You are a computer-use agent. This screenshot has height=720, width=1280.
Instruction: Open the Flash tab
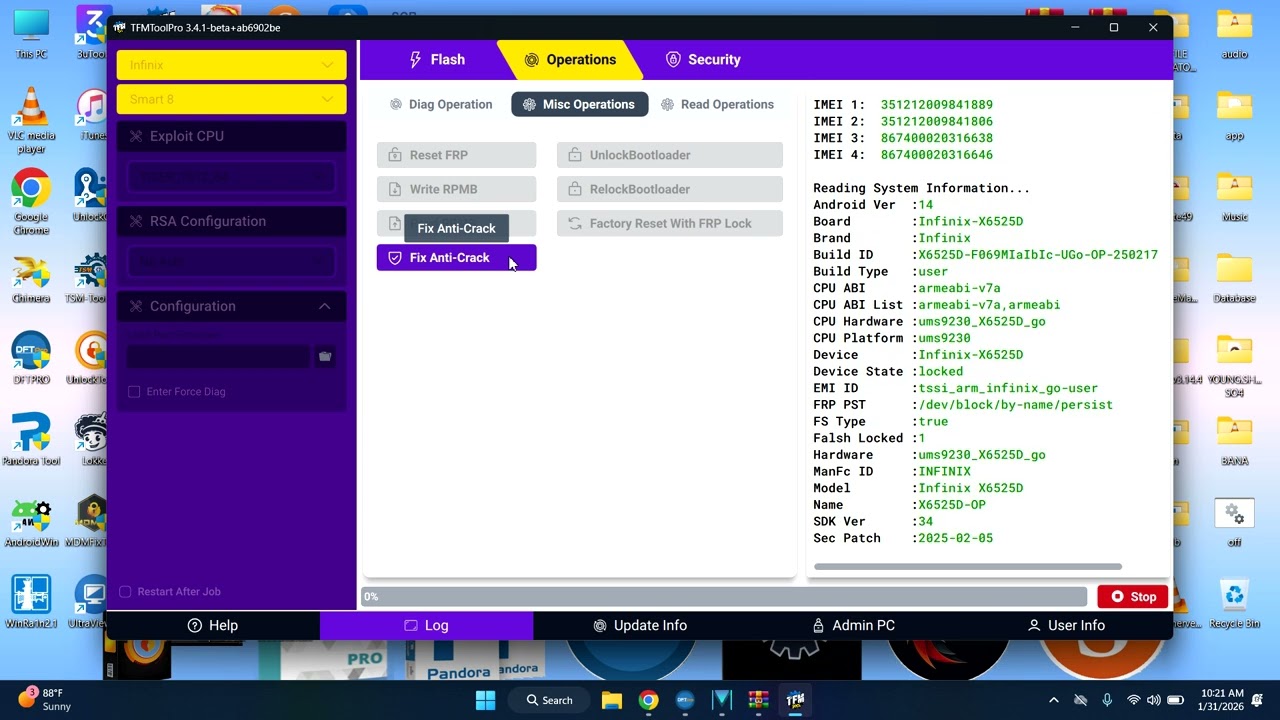click(x=437, y=60)
